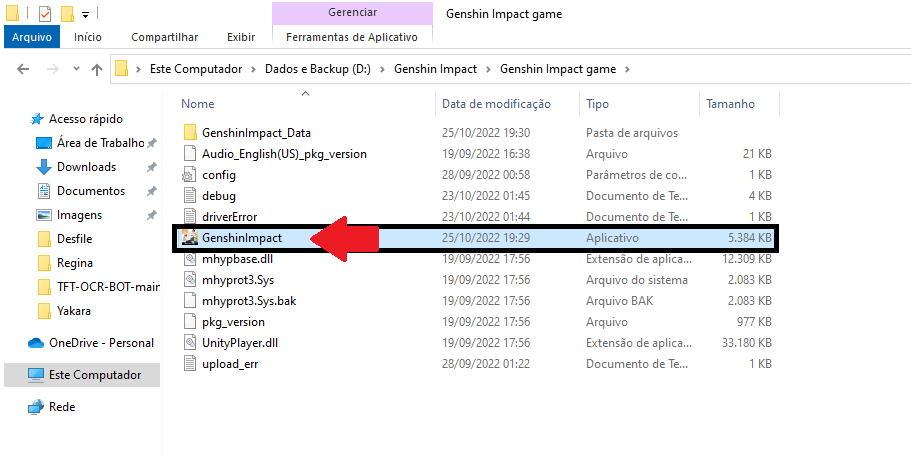
Task: Click the 977 KB size value
Action: (x=752, y=322)
